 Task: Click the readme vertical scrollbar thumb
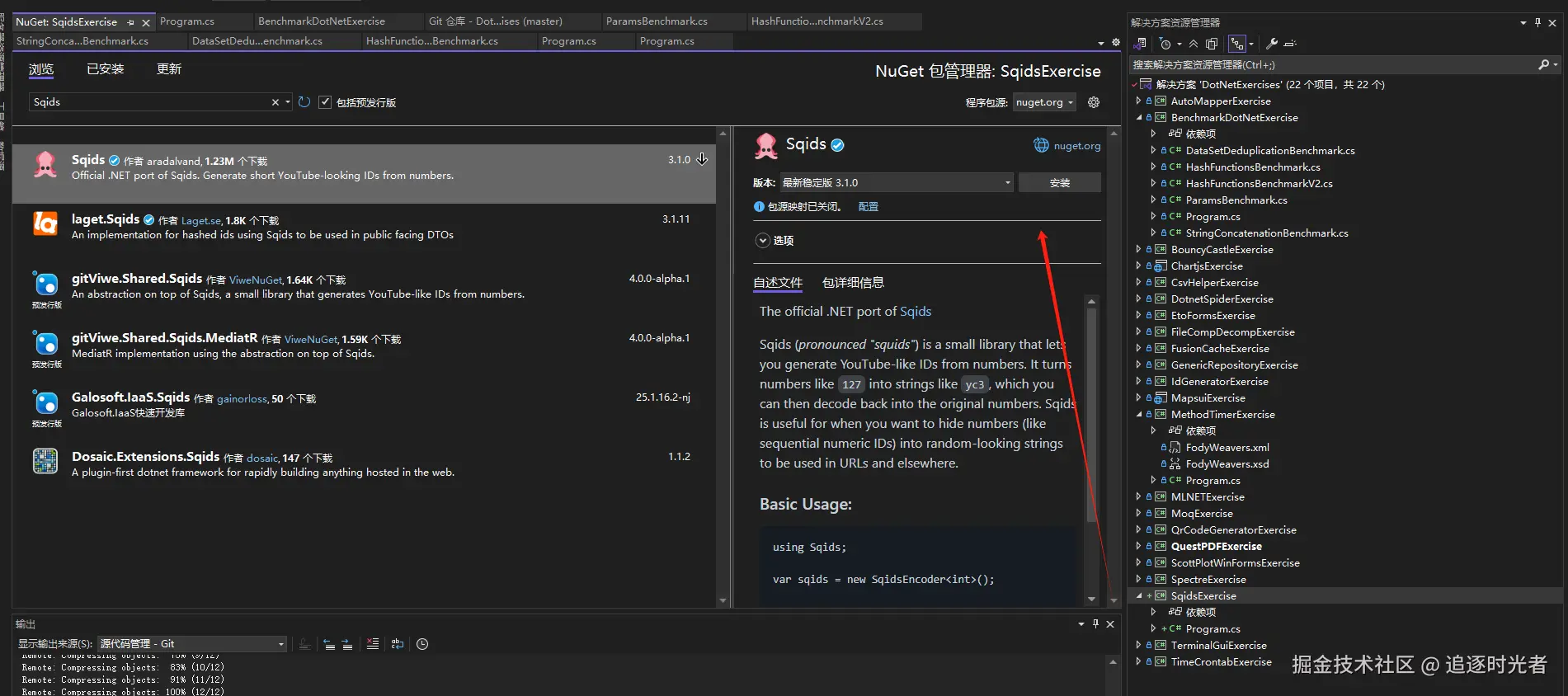tap(1091, 415)
